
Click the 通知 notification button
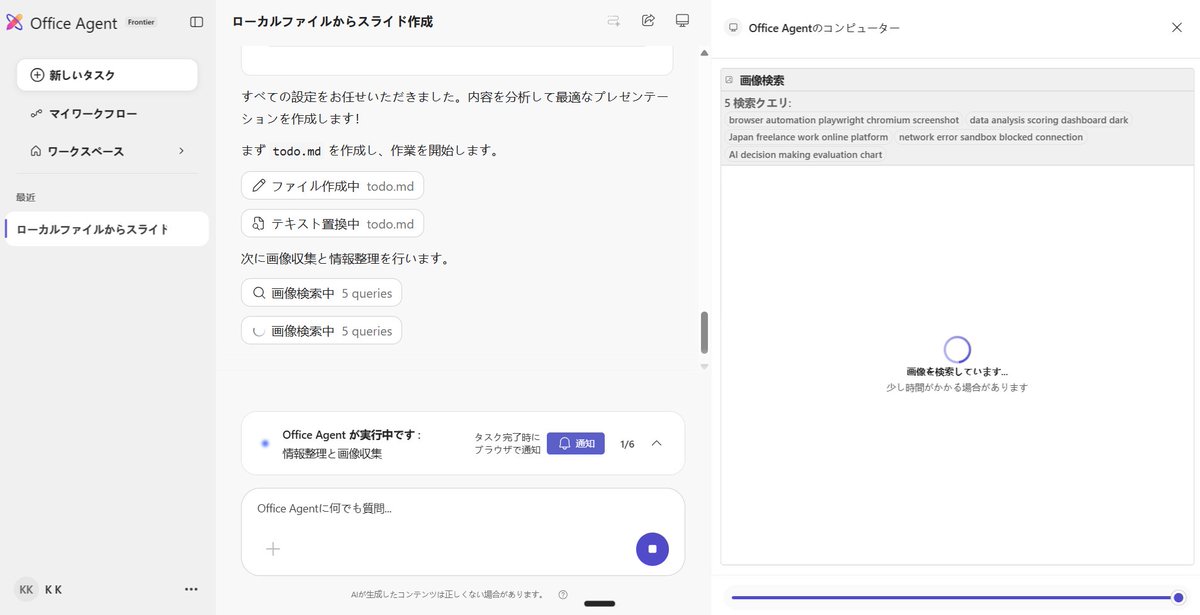576,443
